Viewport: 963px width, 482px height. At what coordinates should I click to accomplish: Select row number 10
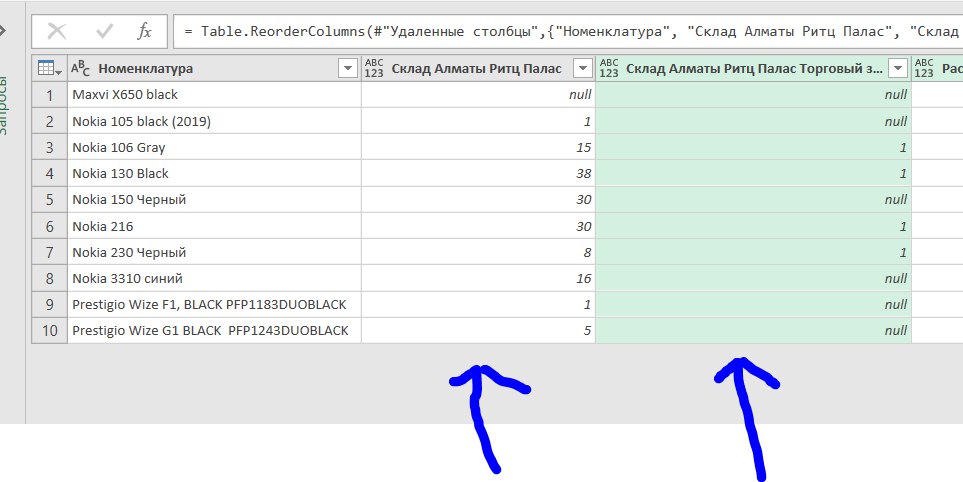click(49, 330)
